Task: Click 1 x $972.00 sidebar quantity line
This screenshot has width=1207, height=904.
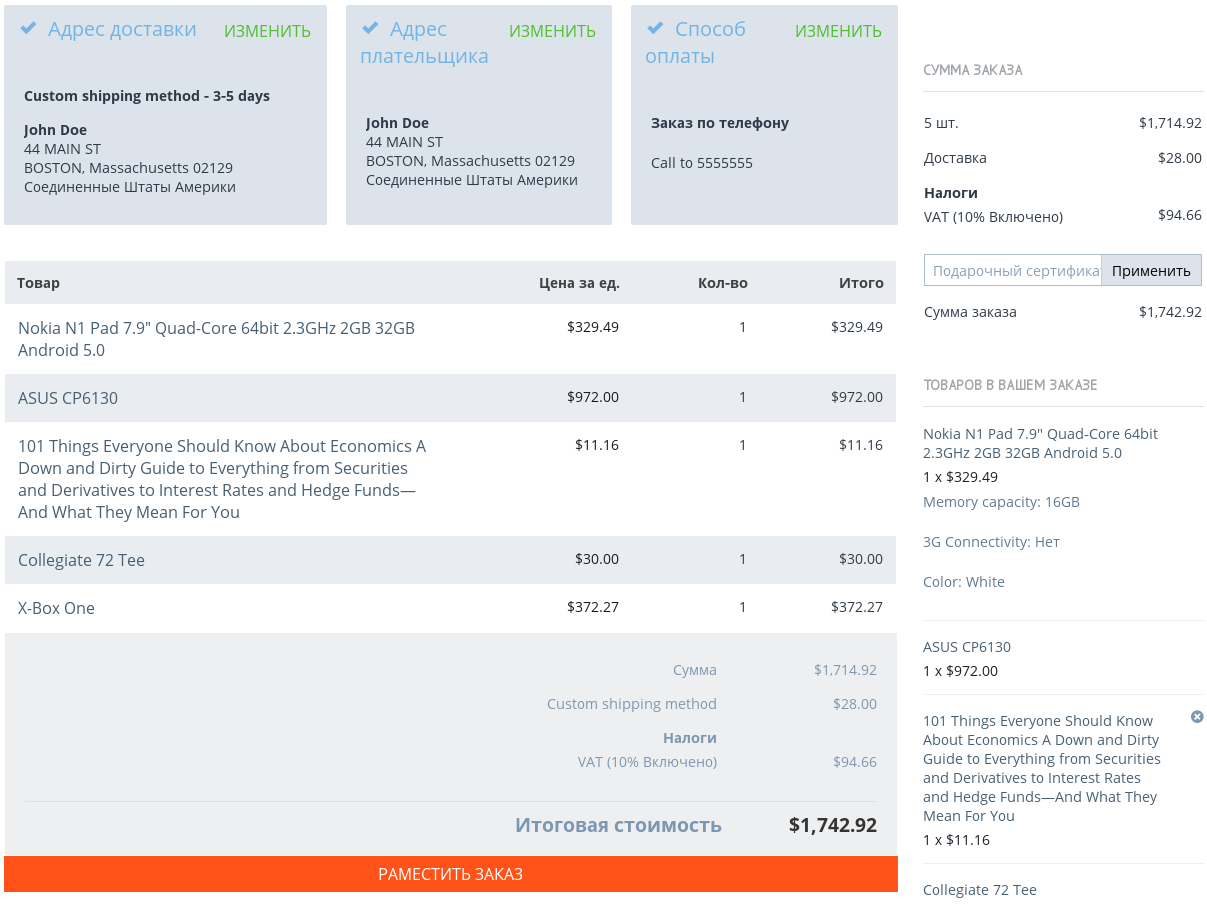Action: [960, 671]
